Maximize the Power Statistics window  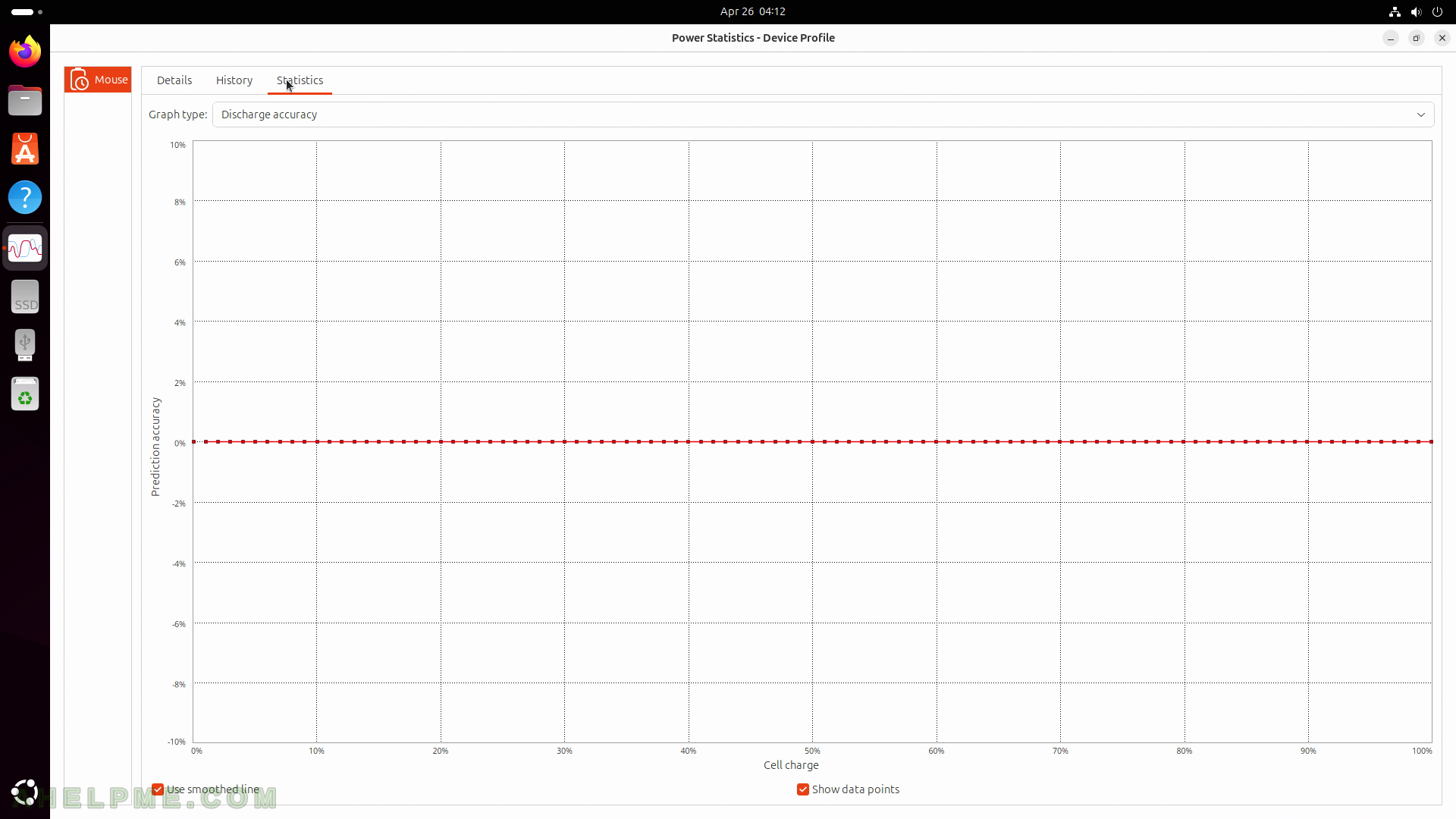1416,38
